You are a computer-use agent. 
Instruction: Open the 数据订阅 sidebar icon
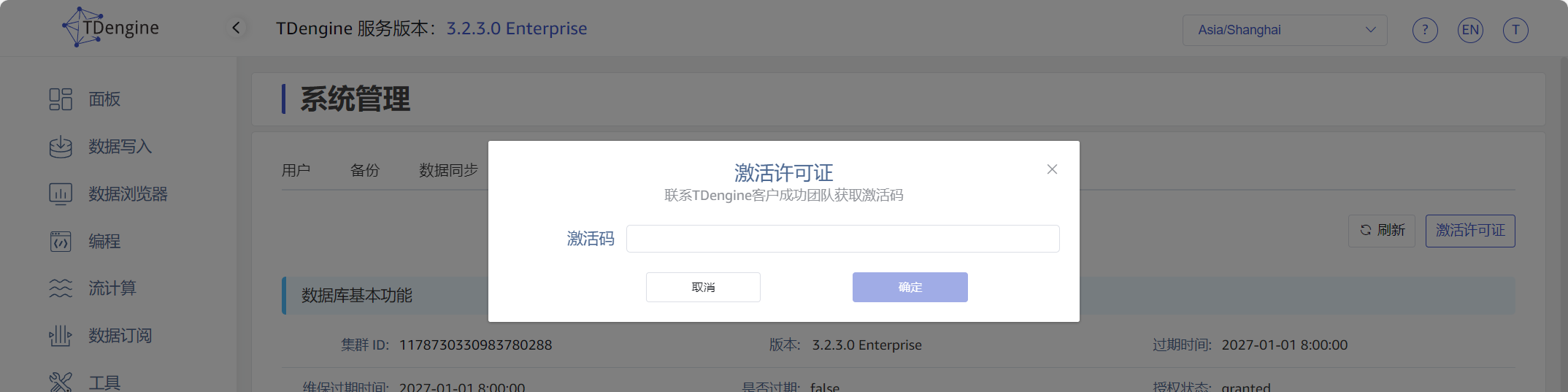click(x=61, y=336)
